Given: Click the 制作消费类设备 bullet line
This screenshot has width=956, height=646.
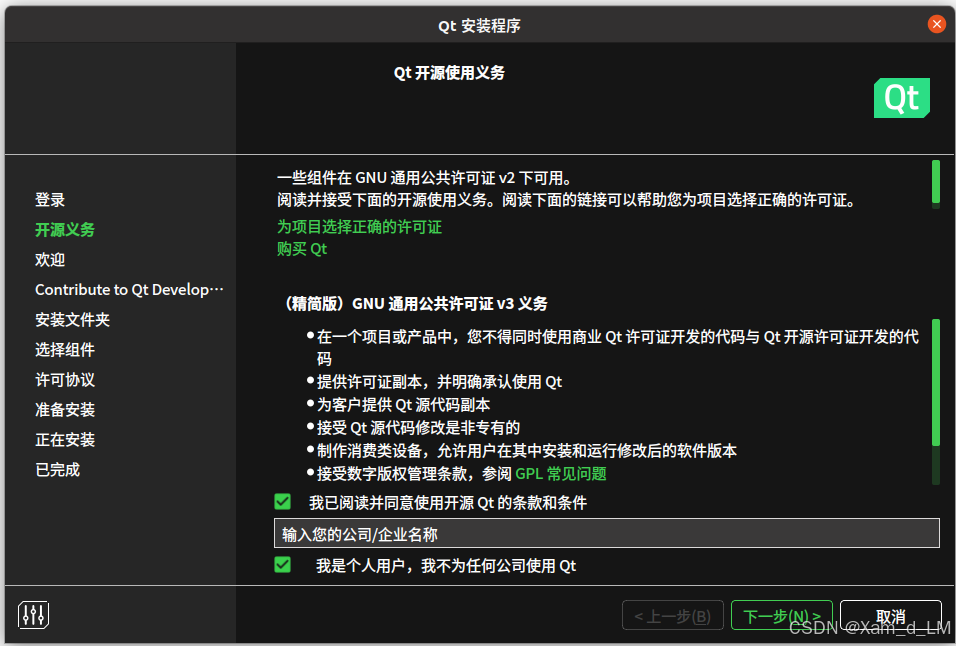Looking at the screenshot, I should tap(527, 451).
